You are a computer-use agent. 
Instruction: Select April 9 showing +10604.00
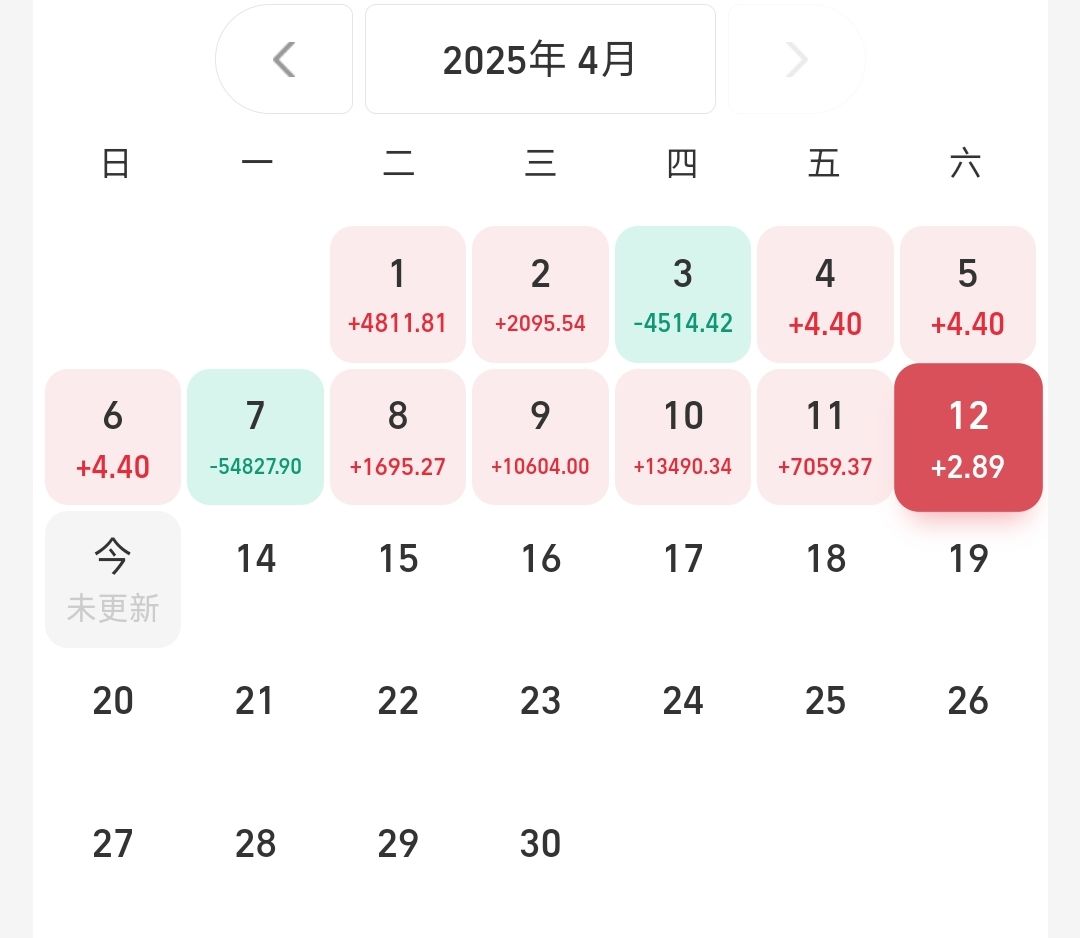click(540, 437)
